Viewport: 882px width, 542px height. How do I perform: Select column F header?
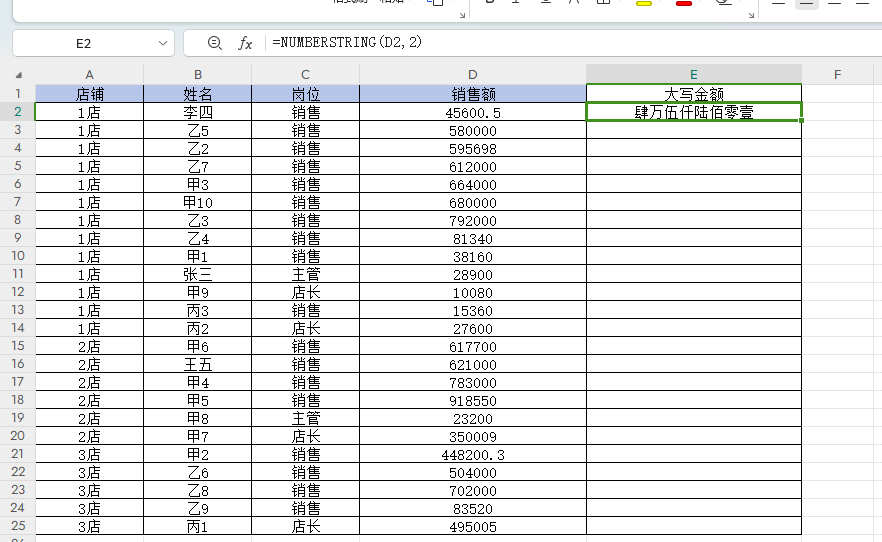pos(838,74)
